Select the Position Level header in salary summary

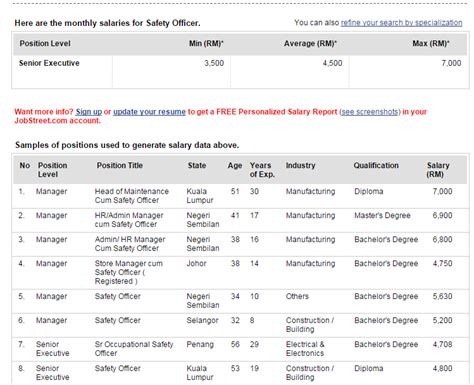click(x=45, y=44)
